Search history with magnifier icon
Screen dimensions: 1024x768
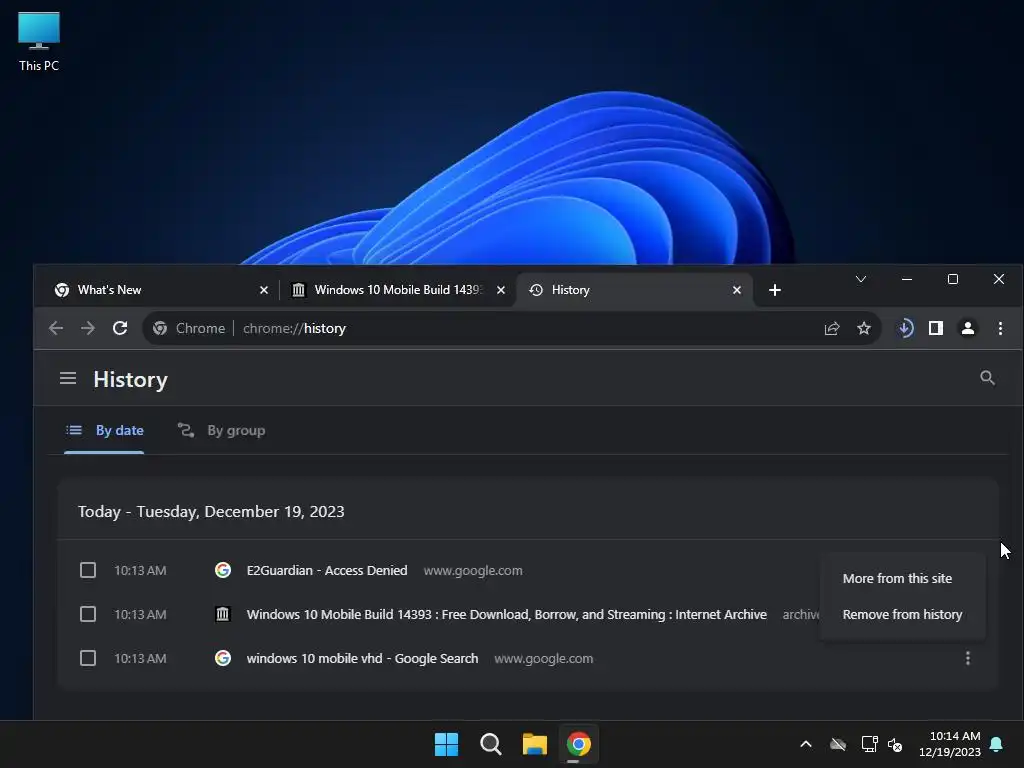point(987,378)
